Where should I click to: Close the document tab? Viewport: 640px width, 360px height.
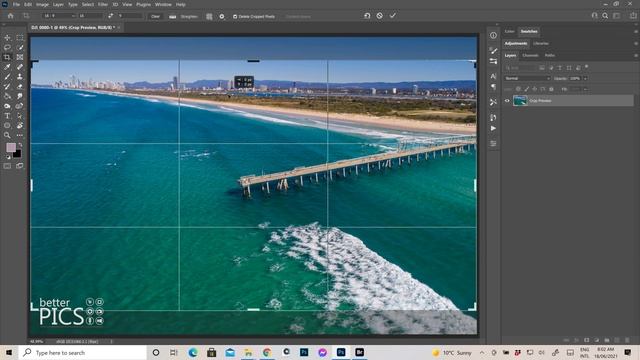[x=119, y=28]
